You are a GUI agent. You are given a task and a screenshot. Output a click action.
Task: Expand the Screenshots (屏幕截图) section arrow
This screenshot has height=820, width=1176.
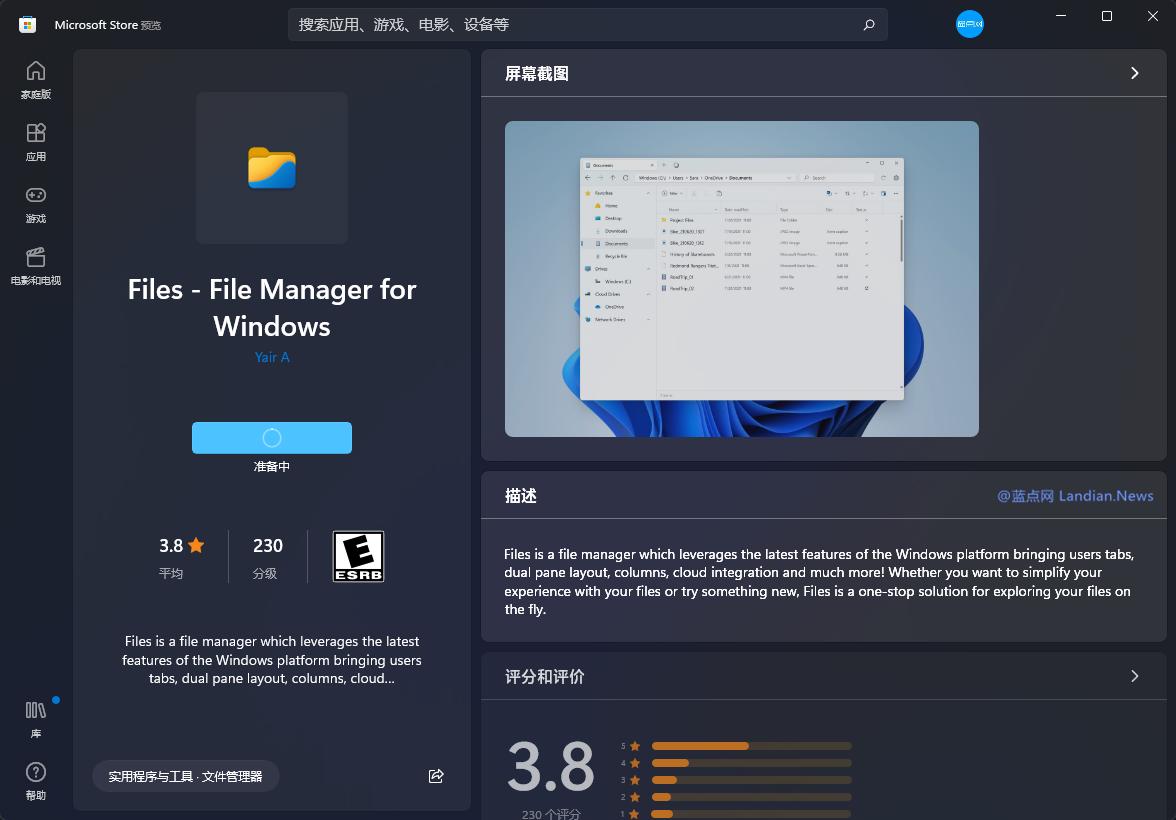(x=1135, y=73)
